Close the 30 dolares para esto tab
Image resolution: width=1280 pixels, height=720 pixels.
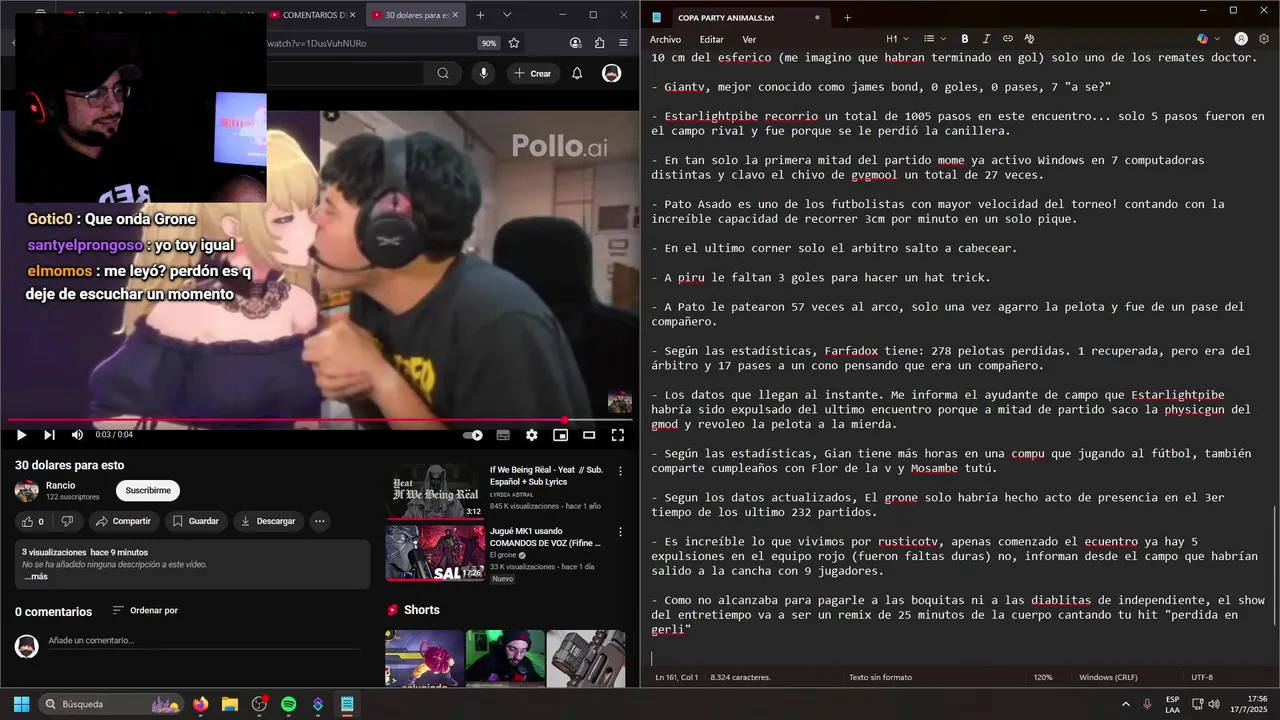tap(457, 15)
